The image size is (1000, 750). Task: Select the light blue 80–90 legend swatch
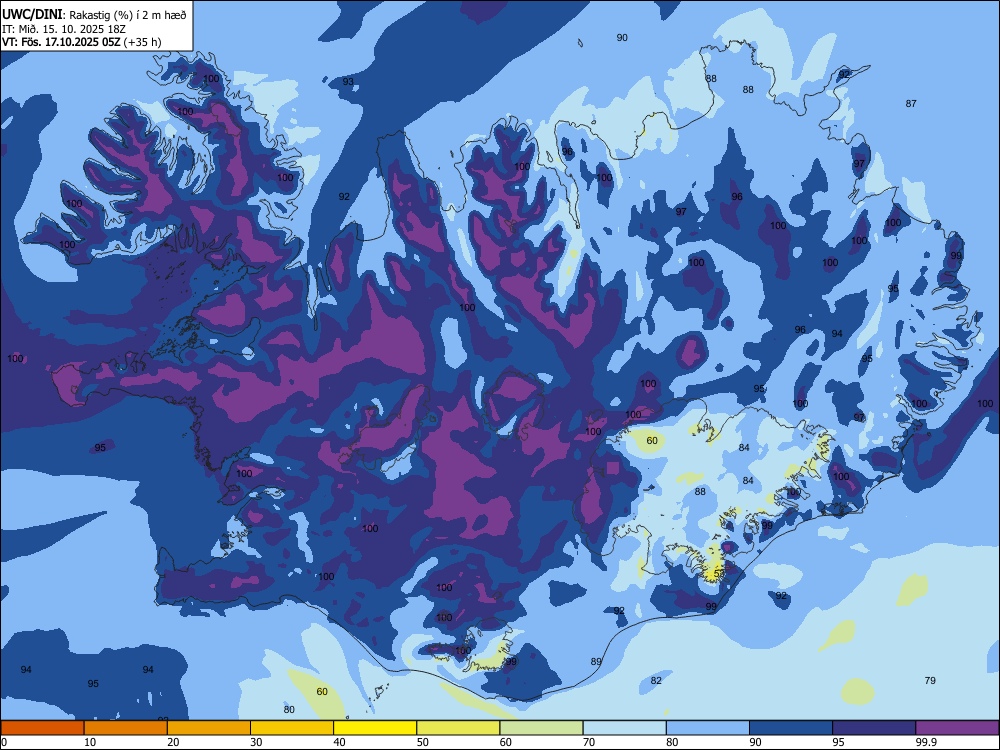(707, 728)
